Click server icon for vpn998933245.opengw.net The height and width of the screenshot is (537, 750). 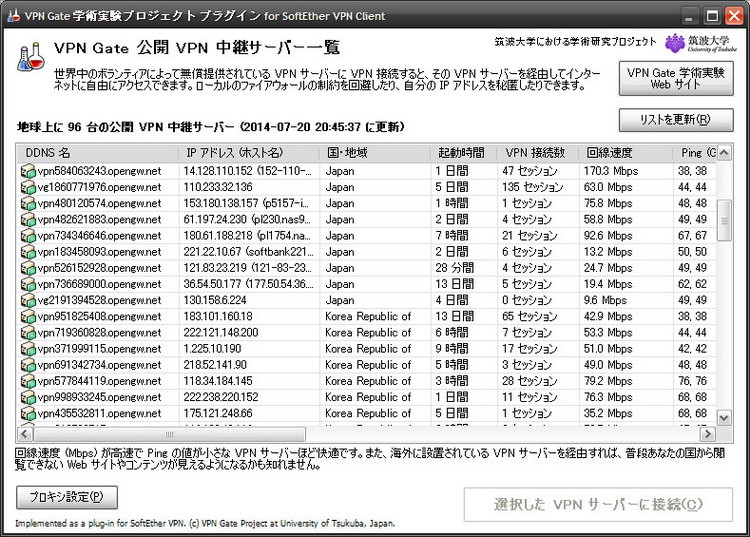pos(28,397)
